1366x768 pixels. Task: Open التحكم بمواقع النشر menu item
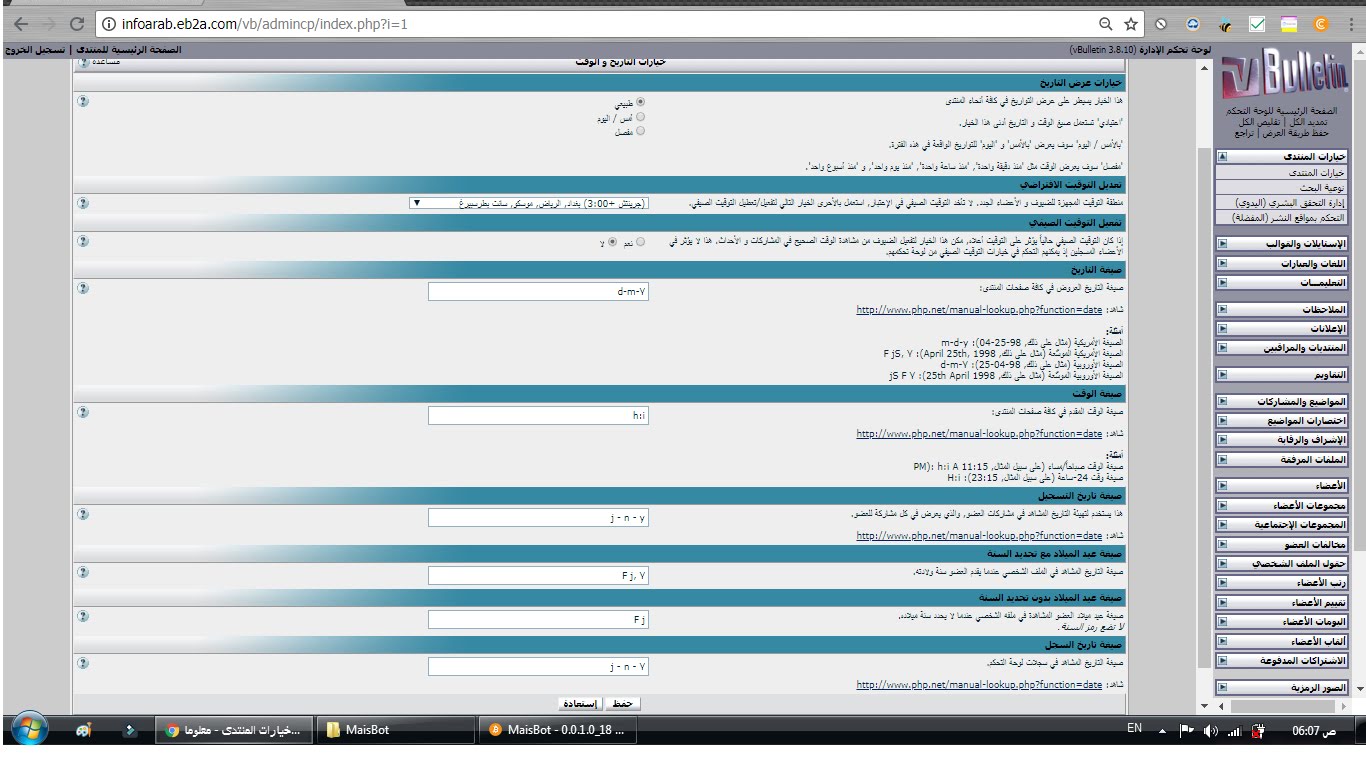tap(1284, 217)
